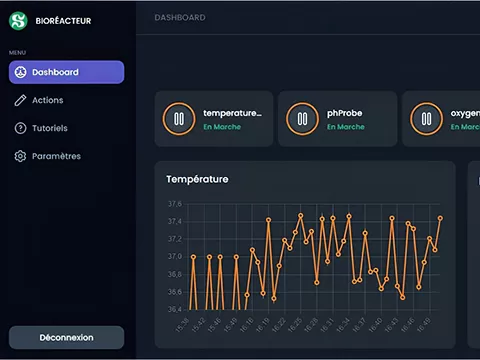This screenshot has height=360, width=480.
Task: Pause the oxygen sensor
Action: (426, 119)
